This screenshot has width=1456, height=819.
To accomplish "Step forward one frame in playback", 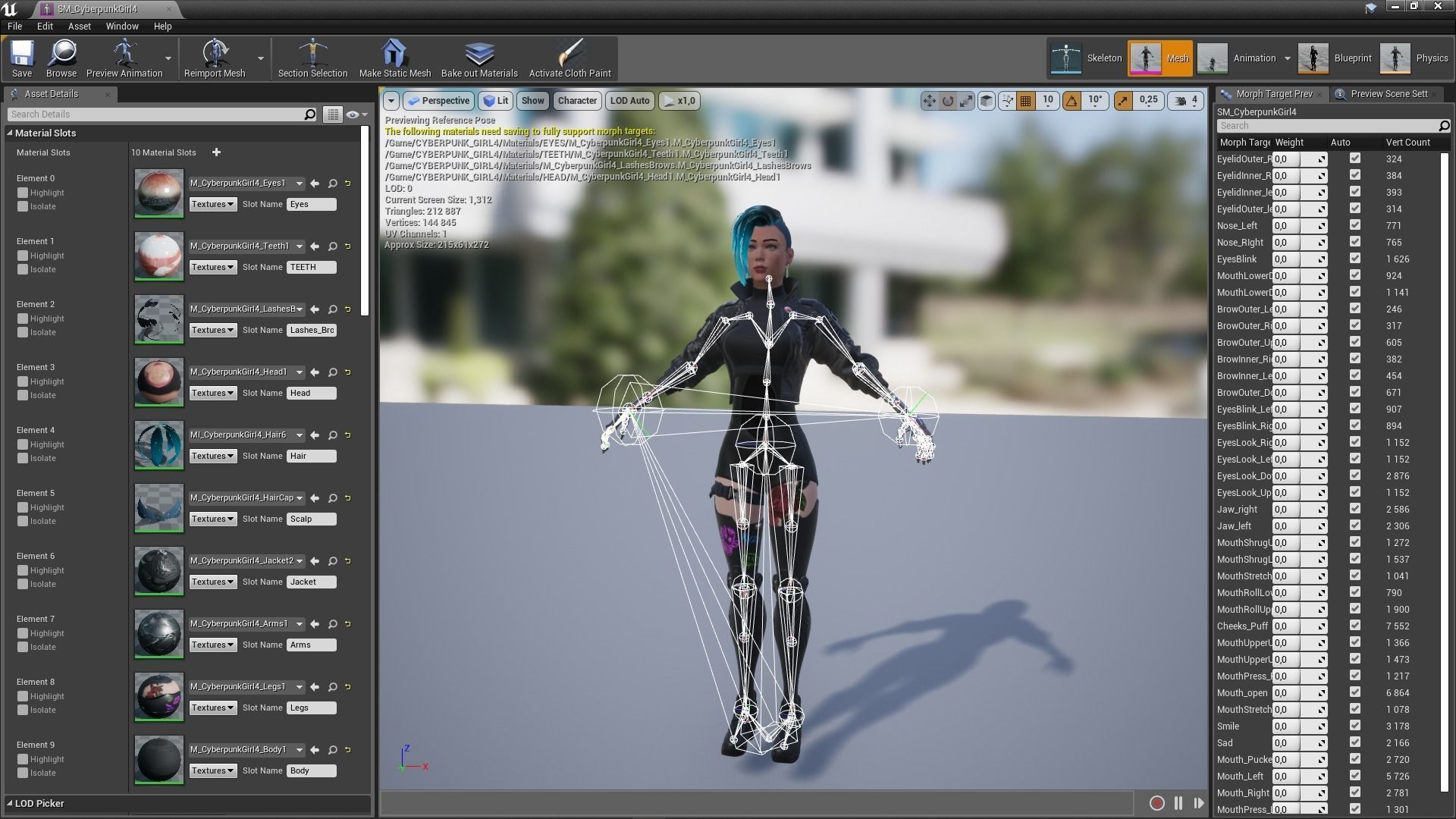I will tap(1199, 803).
